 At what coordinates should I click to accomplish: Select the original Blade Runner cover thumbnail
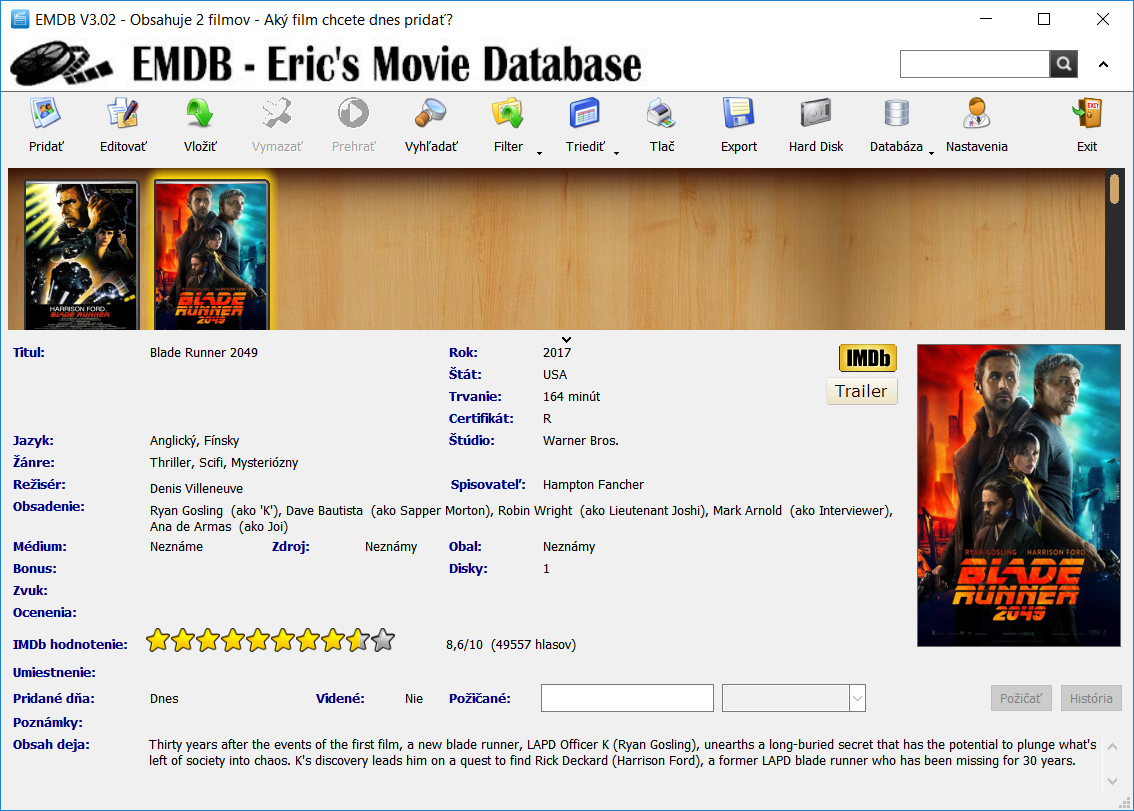tap(81, 255)
